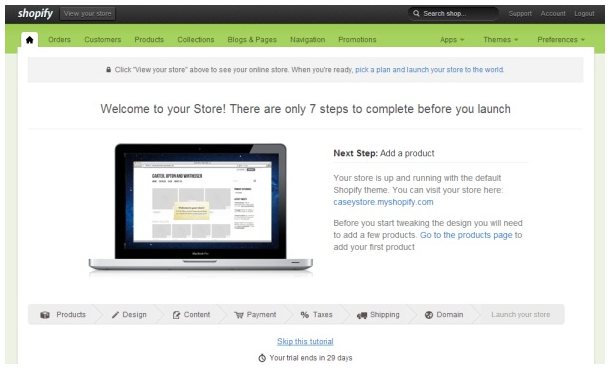Select the Payment step label
This screenshot has height=374, width=612.
pos(261,315)
